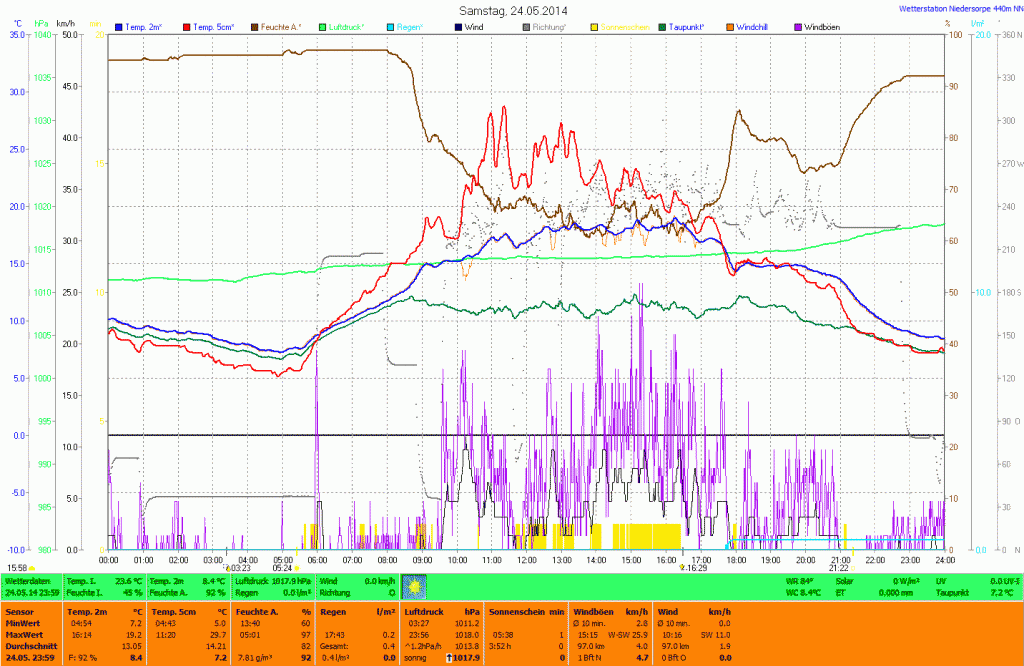Click the yellow Sonnenschein legend swatch
Image resolution: width=1024 pixels, height=666 pixels.
click(x=595, y=26)
